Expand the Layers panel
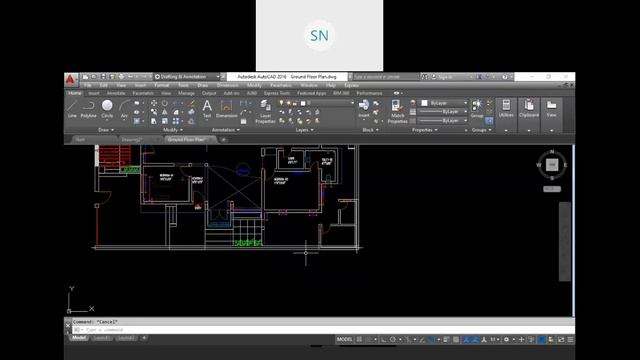This screenshot has height=360, width=640. coord(304,130)
